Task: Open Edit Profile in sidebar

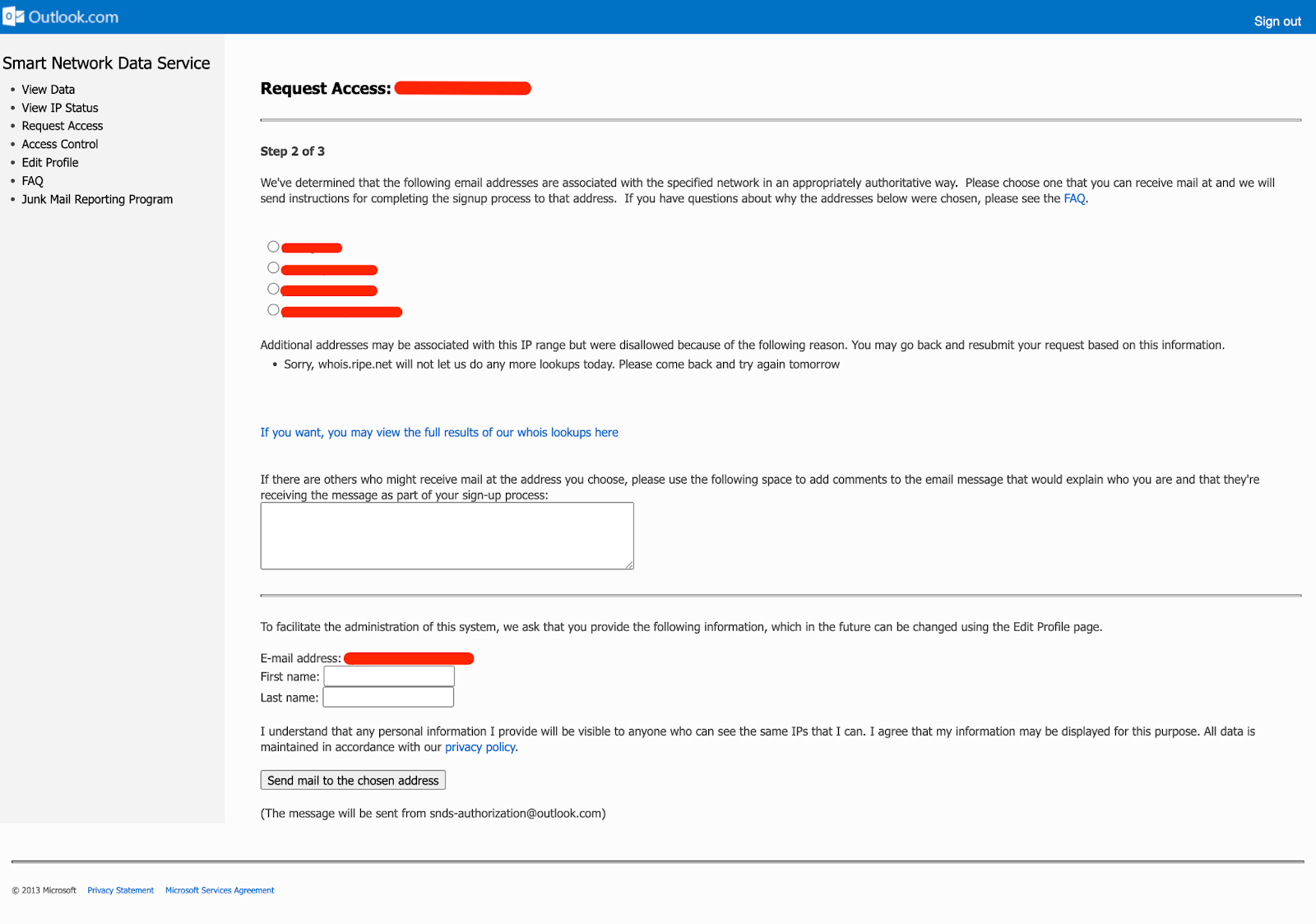Action: [x=50, y=163]
